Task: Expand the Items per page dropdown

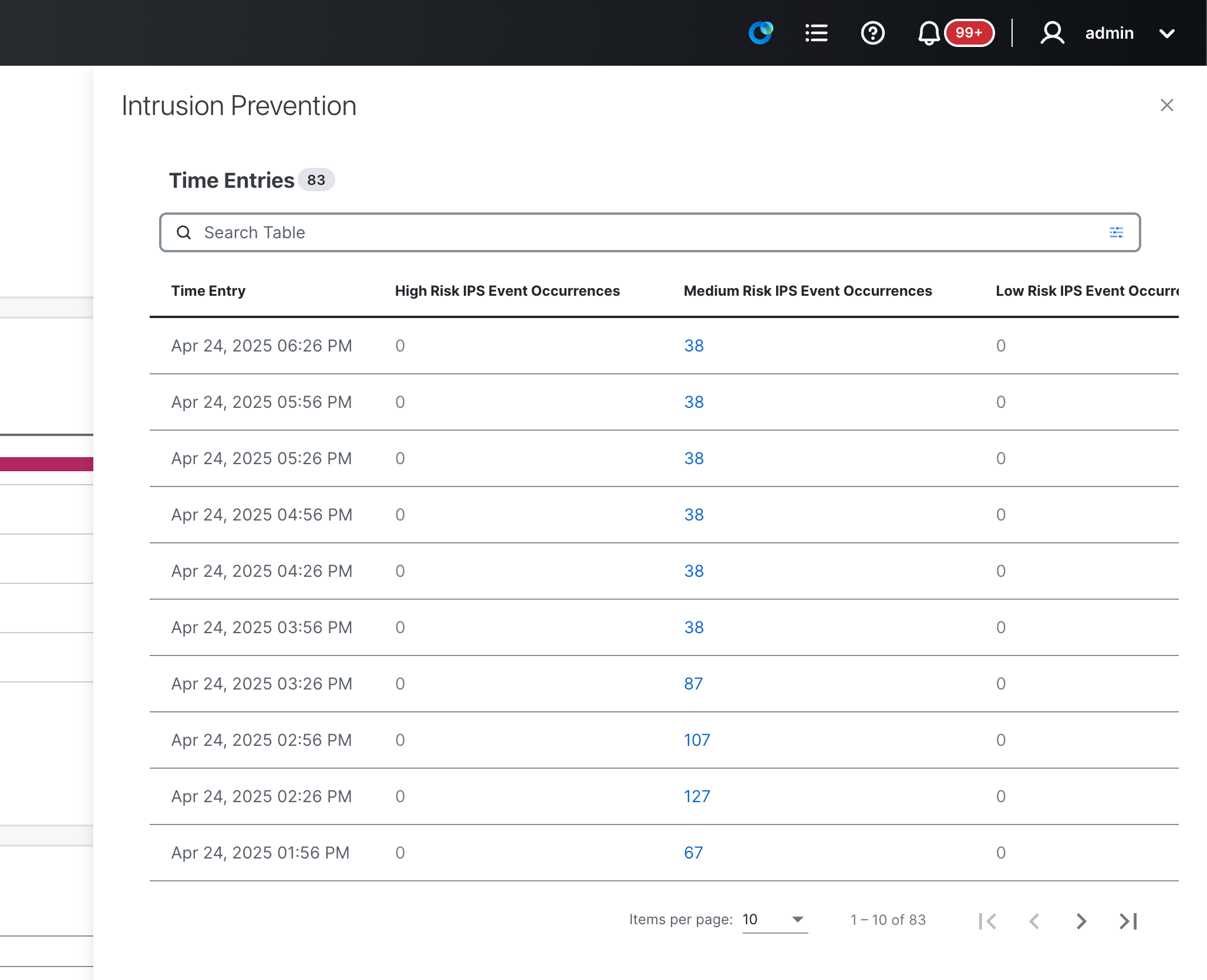Action: click(775, 920)
